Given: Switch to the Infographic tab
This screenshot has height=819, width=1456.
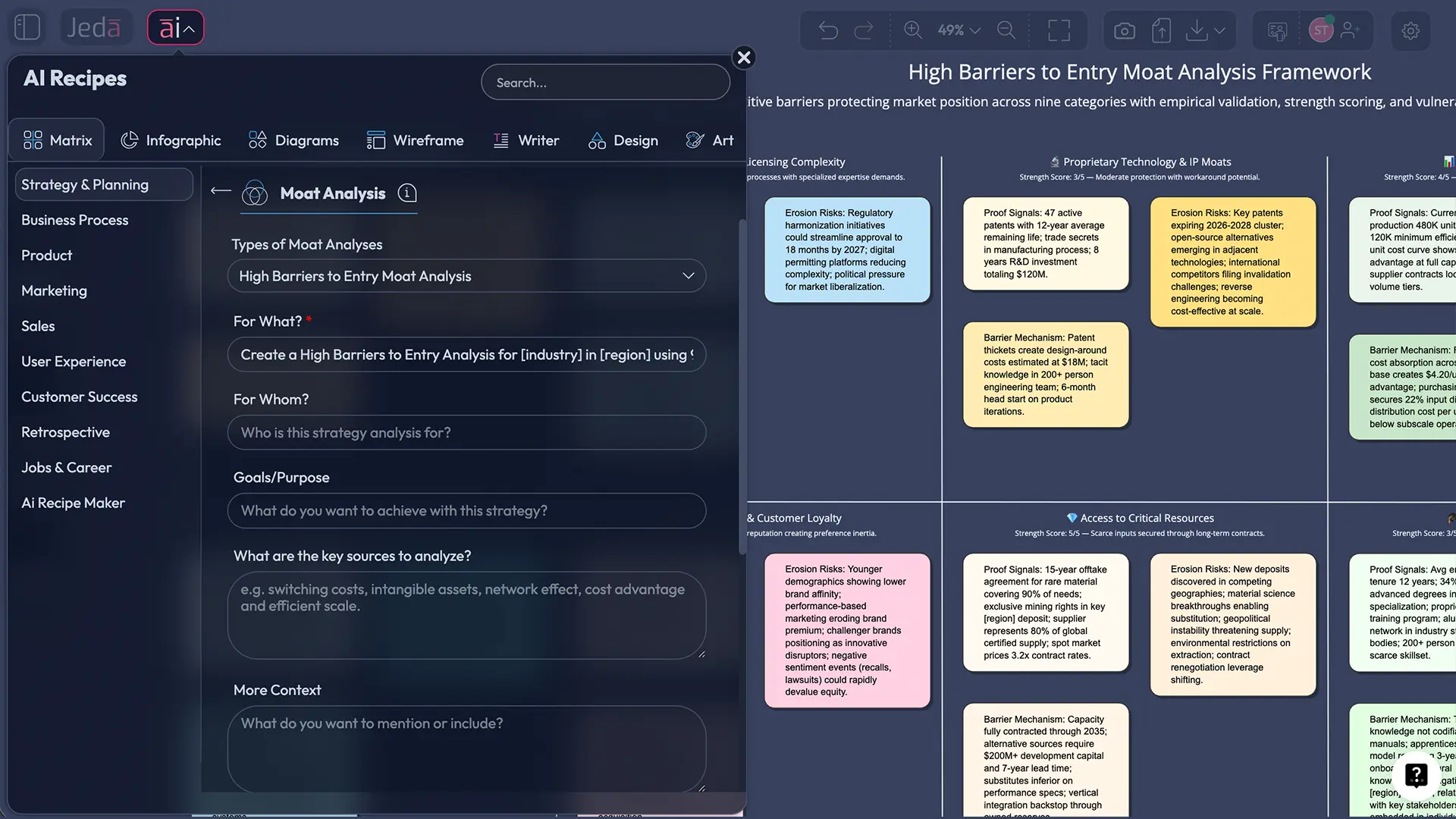Looking at the screenshot, I should point(171,140).
